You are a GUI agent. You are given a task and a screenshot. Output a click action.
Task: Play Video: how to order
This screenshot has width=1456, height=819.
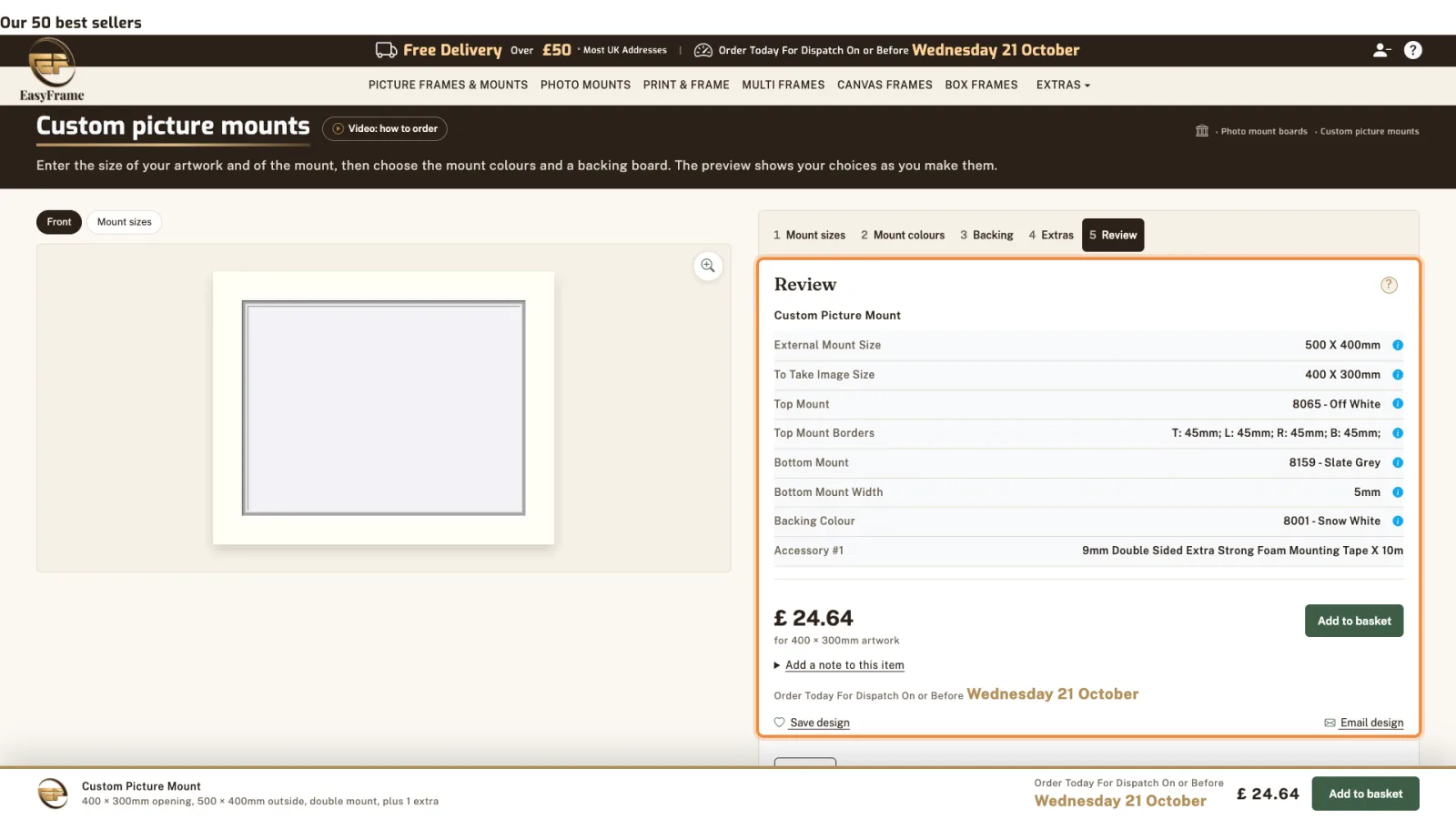pos(385,128)
